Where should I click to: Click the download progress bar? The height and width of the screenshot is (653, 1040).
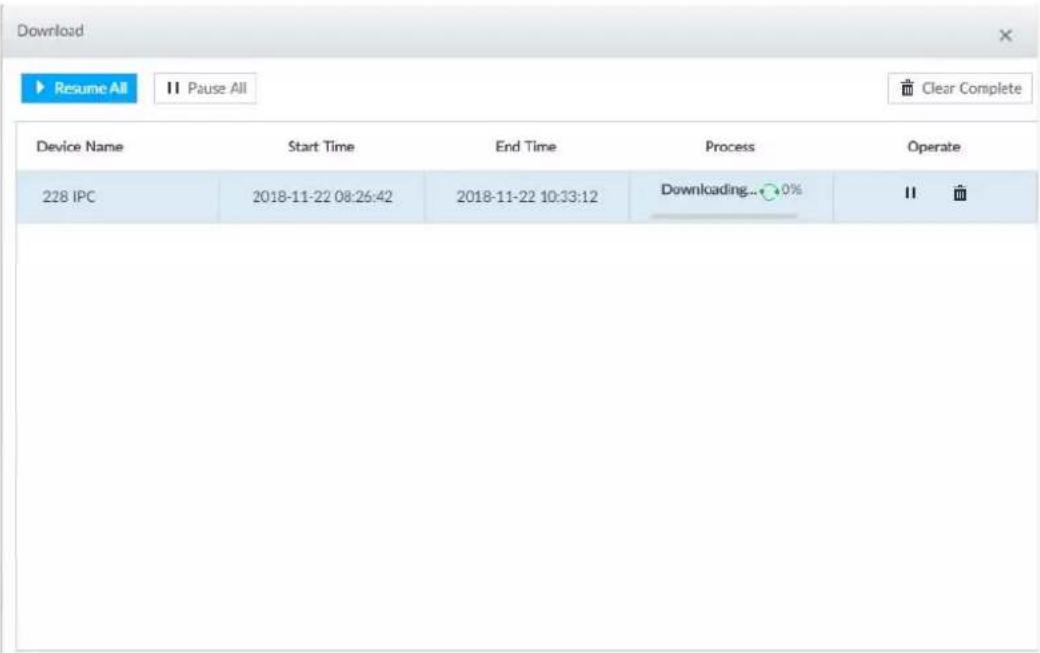click(x=724, y=215)
